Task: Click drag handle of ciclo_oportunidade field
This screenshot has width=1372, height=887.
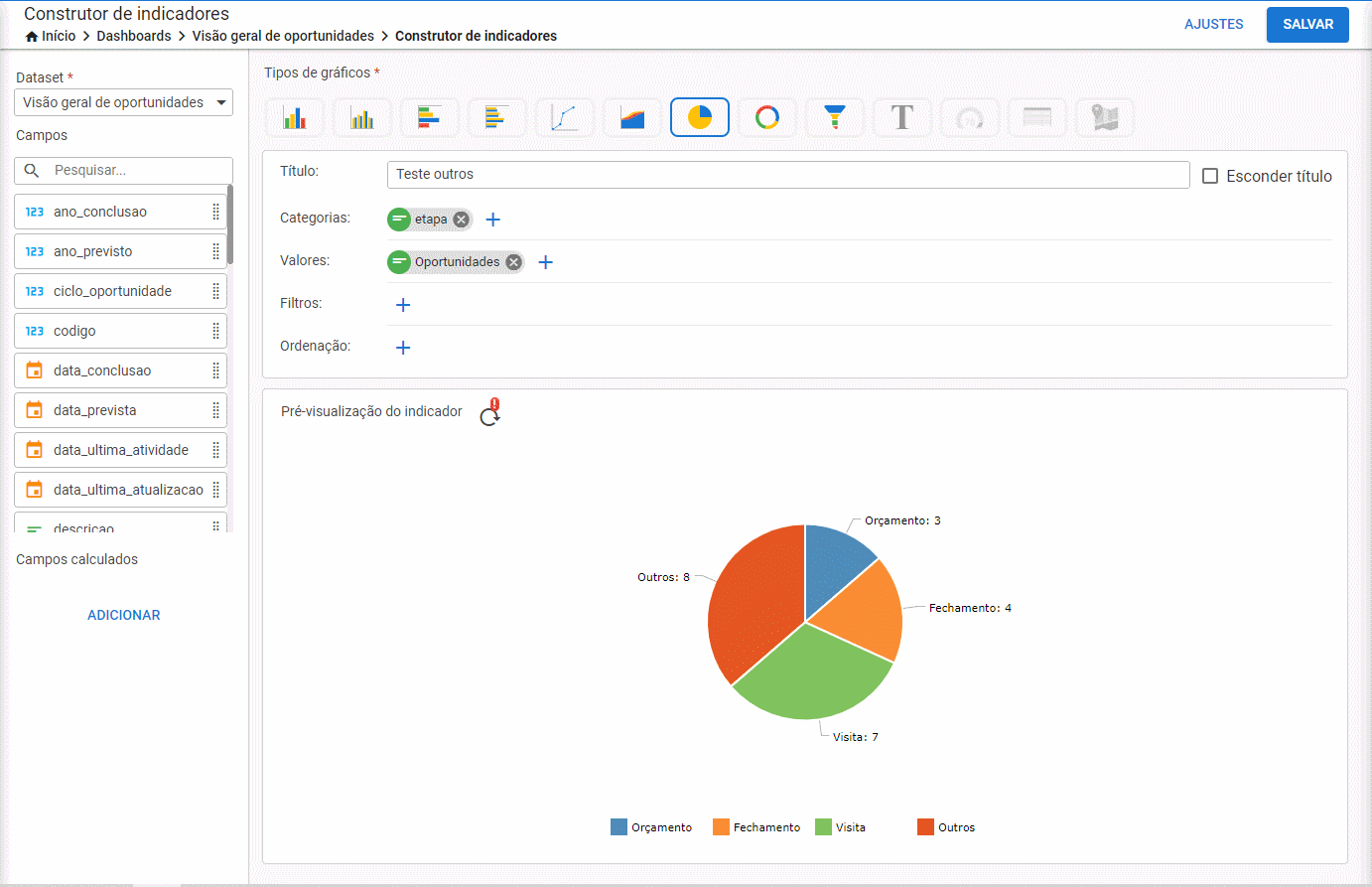Action: tap(215, 291)
